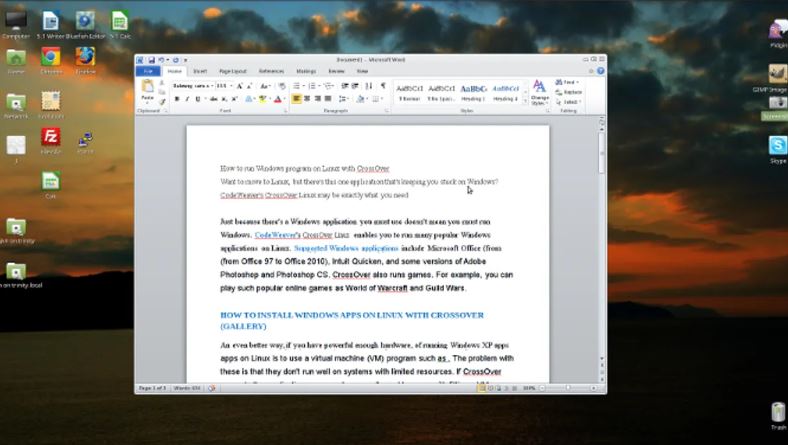
Task: Click the Supported Windows applications hyperlink
Action: 346,248
